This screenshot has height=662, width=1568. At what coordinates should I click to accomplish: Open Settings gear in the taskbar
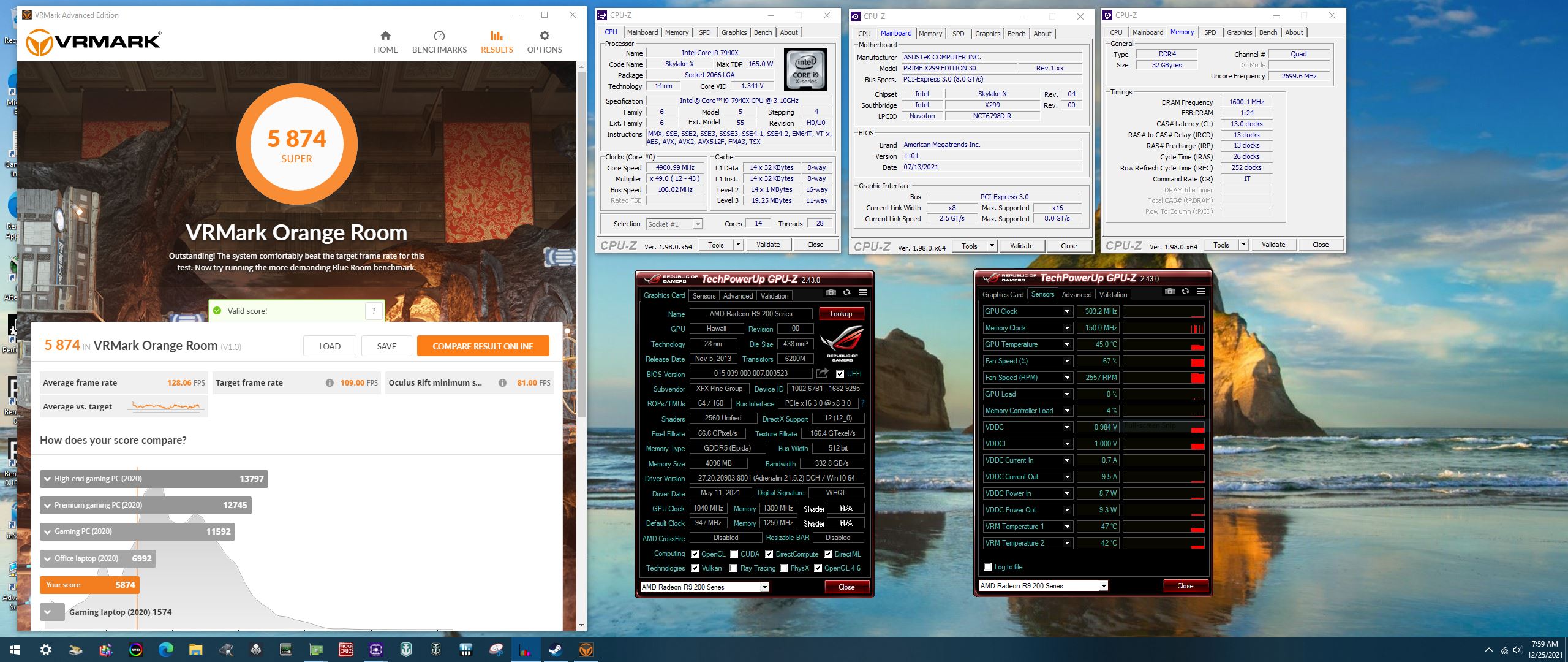pos(45,650)
